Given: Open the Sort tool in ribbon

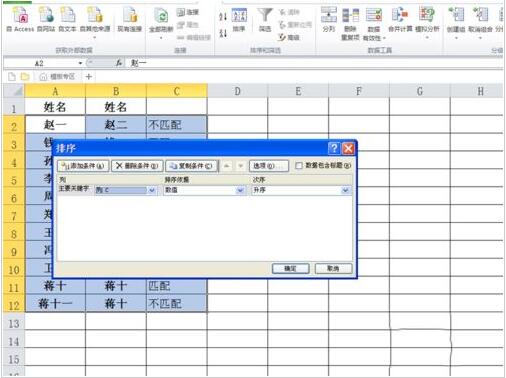Looking at the screenshot, I should 239,20.
